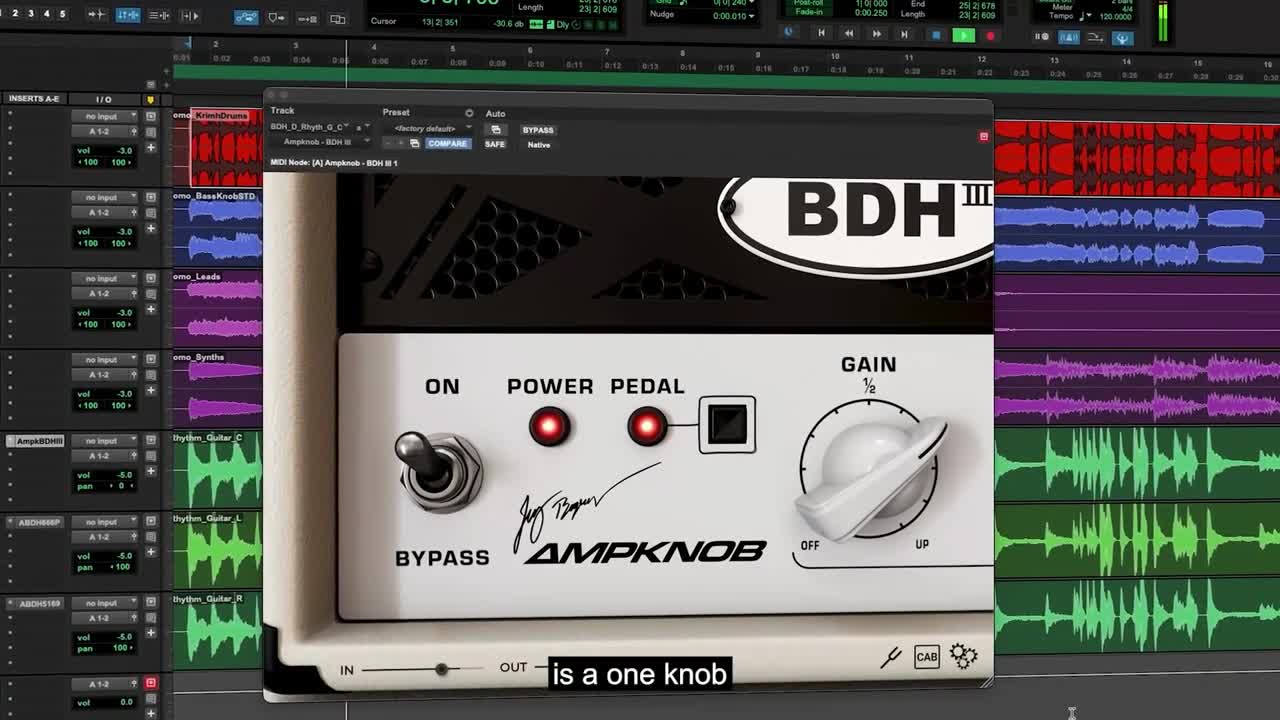
Task: Click the red target icon on the plugin window
Action: 984,136
